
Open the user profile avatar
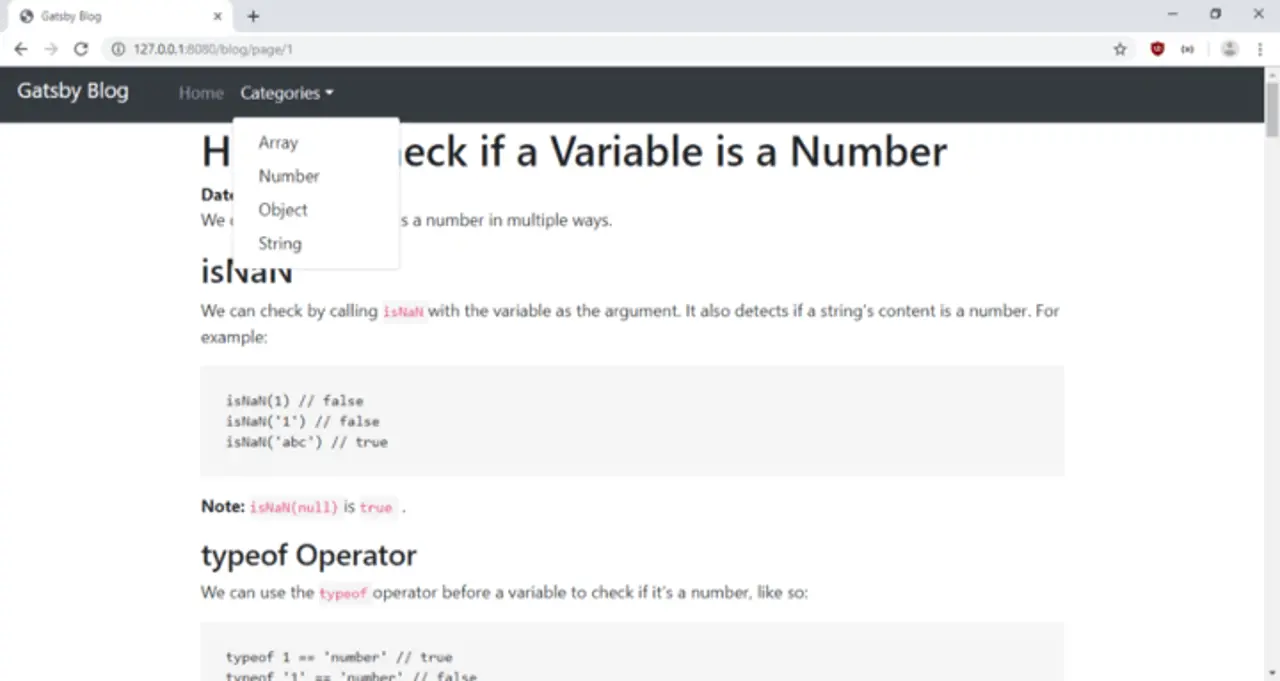coord(1230,49)
